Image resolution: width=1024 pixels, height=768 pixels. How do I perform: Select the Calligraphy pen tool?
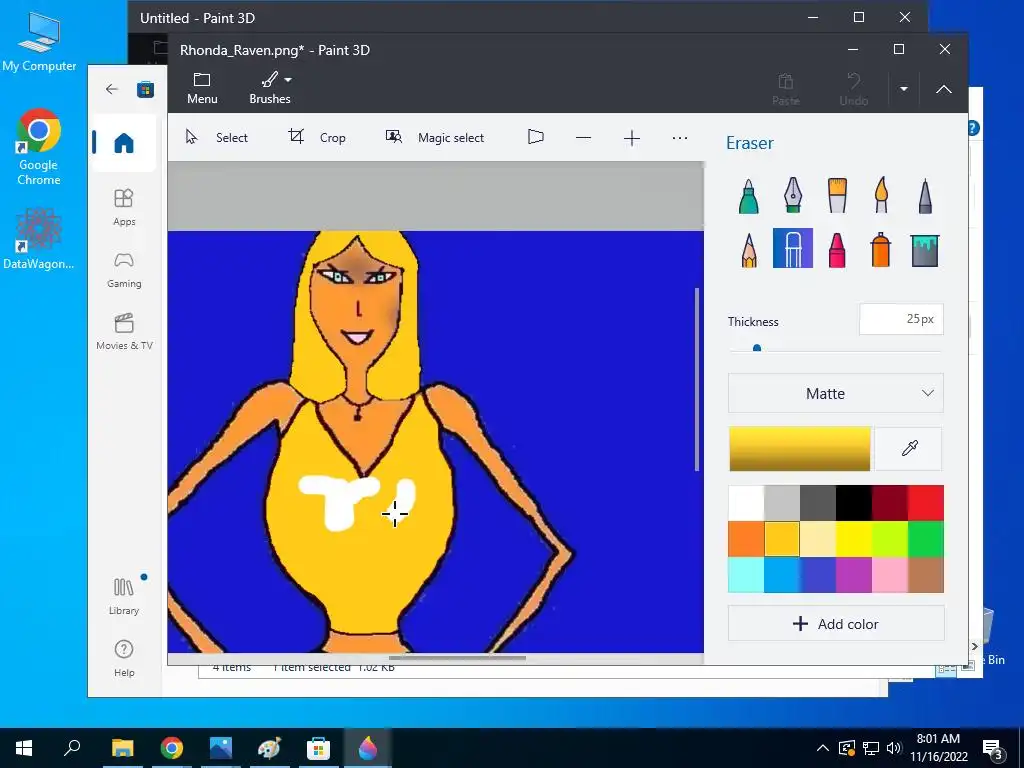click(793, 195)
